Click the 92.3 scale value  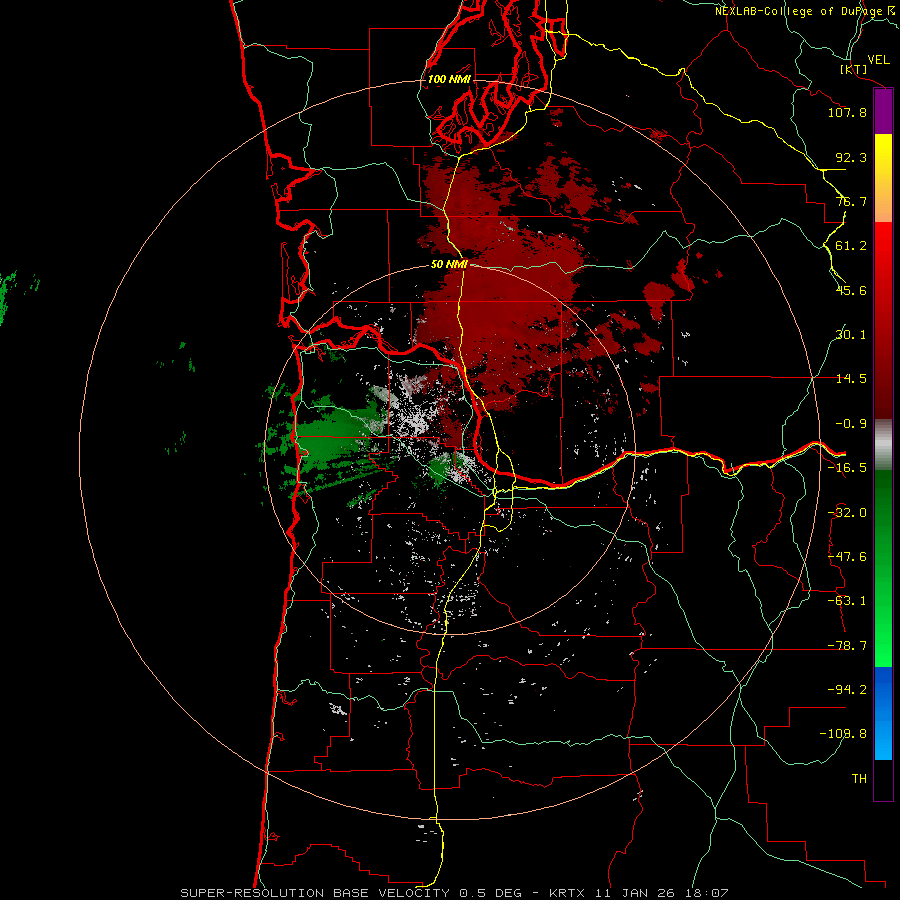[x=851, y=157]
